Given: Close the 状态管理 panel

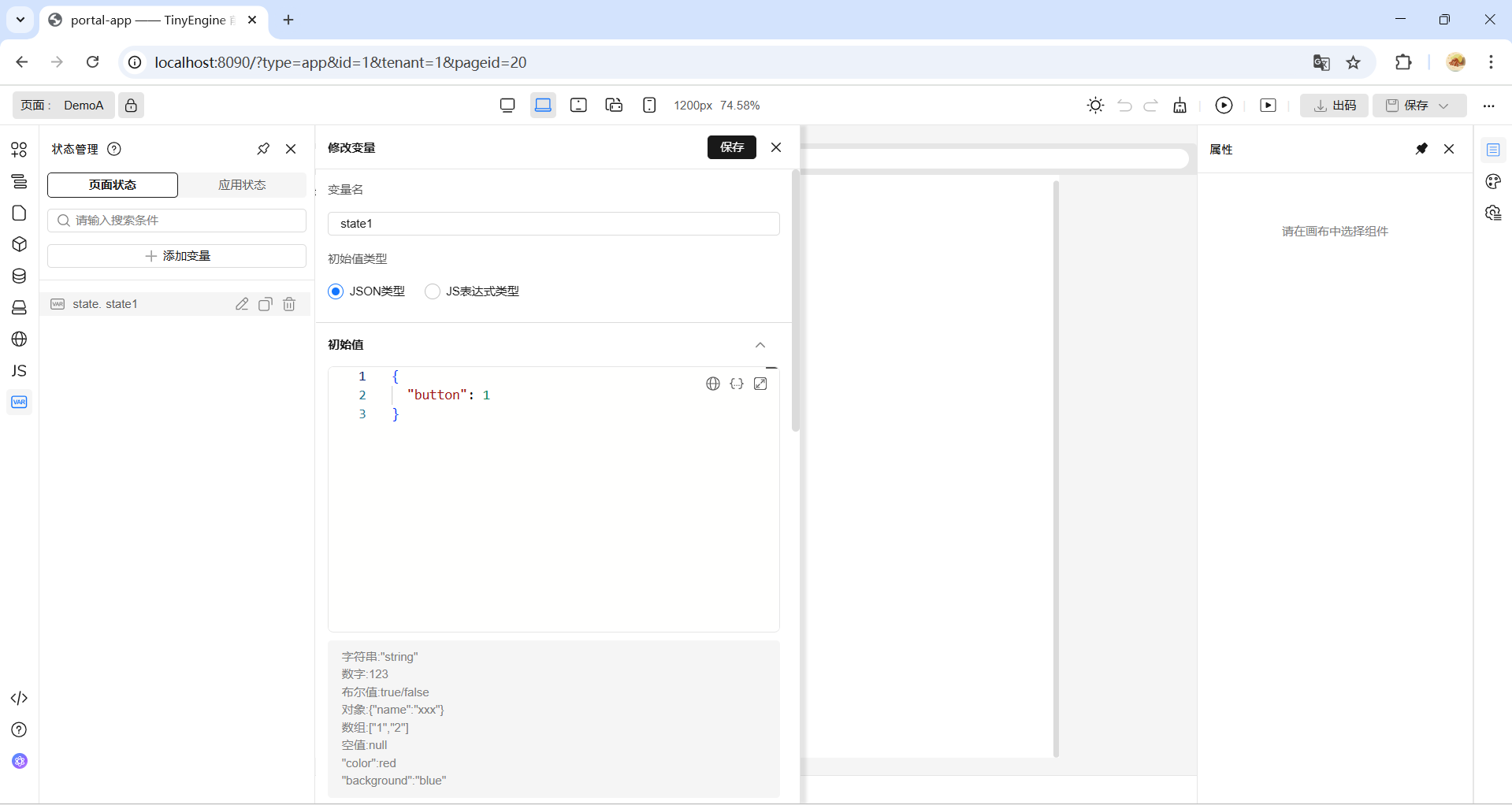Looking at the screenshot, I should click(291, 149).
